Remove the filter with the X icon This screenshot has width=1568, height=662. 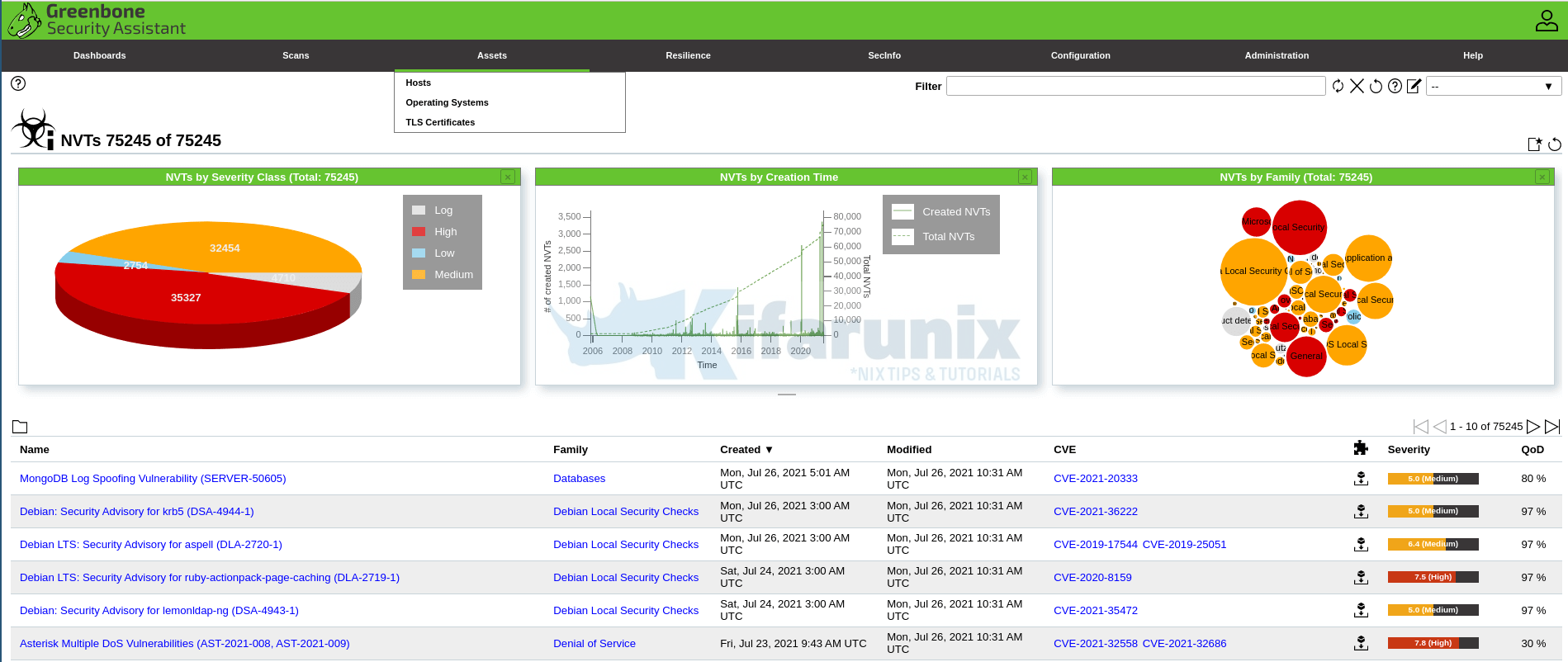tap(1357, 86)
